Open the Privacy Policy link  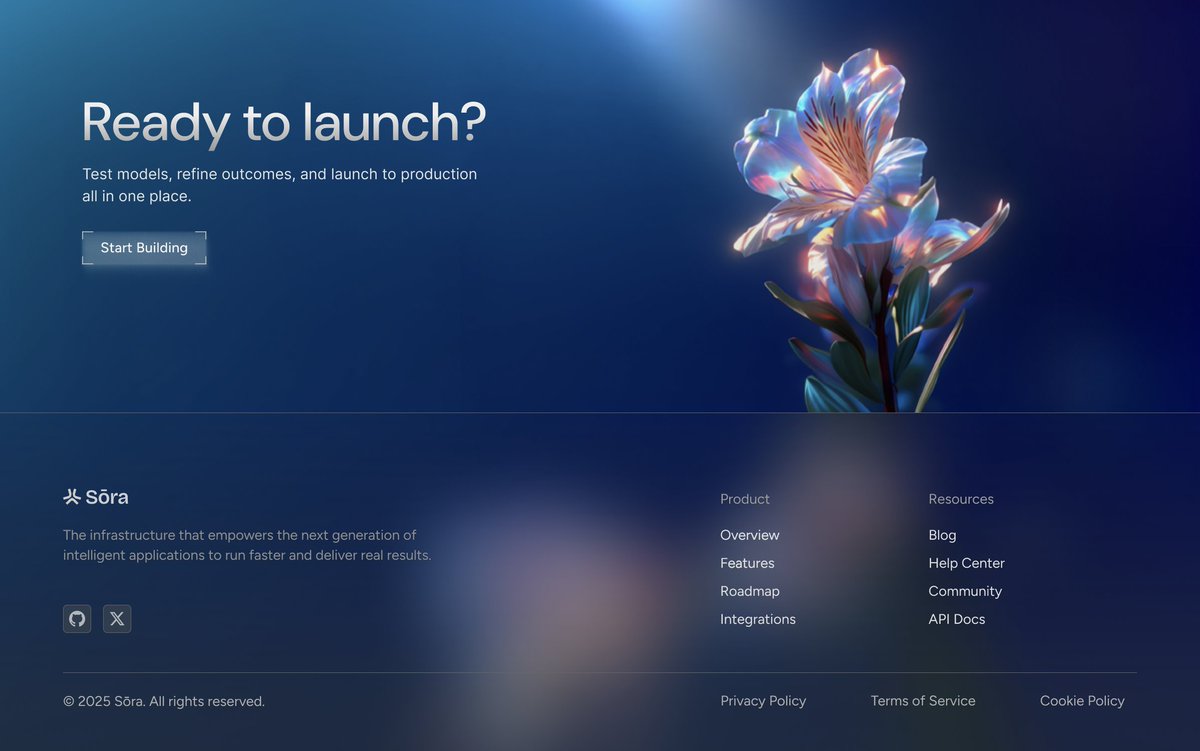[x=763, y=700]
